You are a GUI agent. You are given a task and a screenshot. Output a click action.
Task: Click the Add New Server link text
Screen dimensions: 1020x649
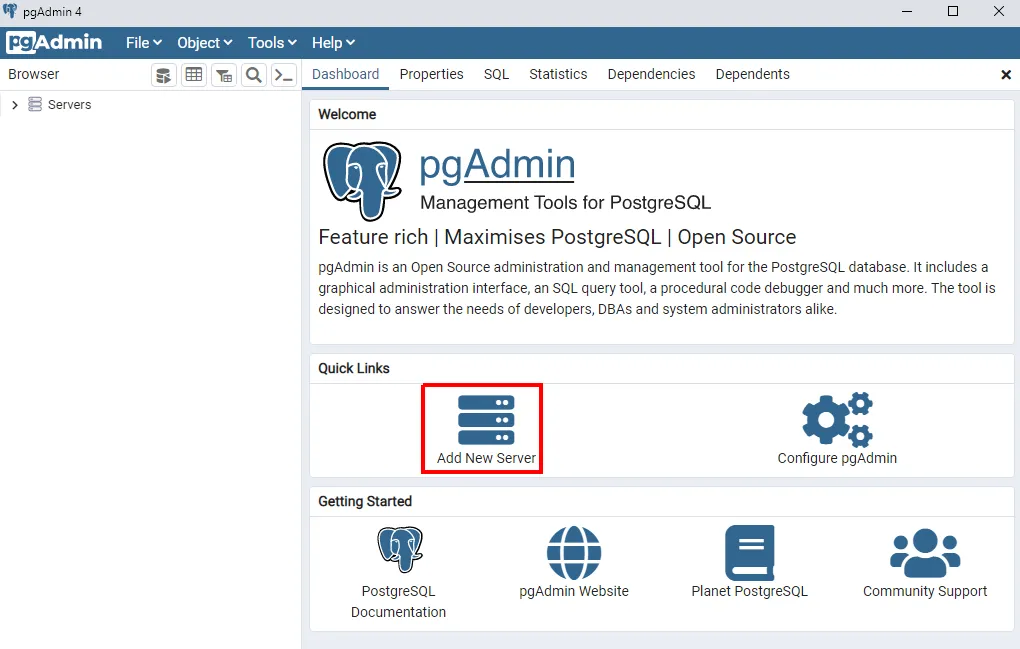(x=486, y=458)
